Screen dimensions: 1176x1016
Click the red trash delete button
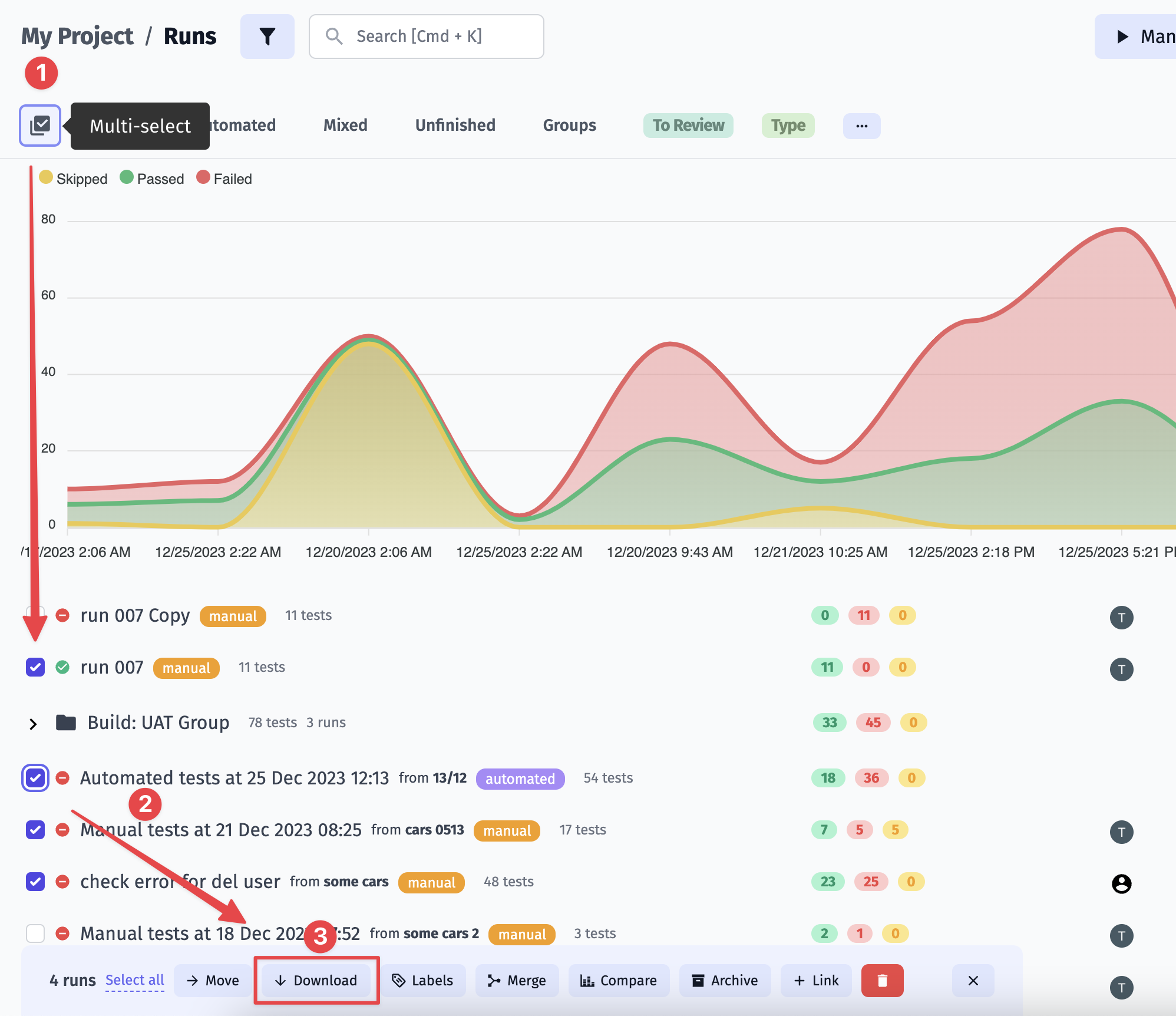click(882, 980)
